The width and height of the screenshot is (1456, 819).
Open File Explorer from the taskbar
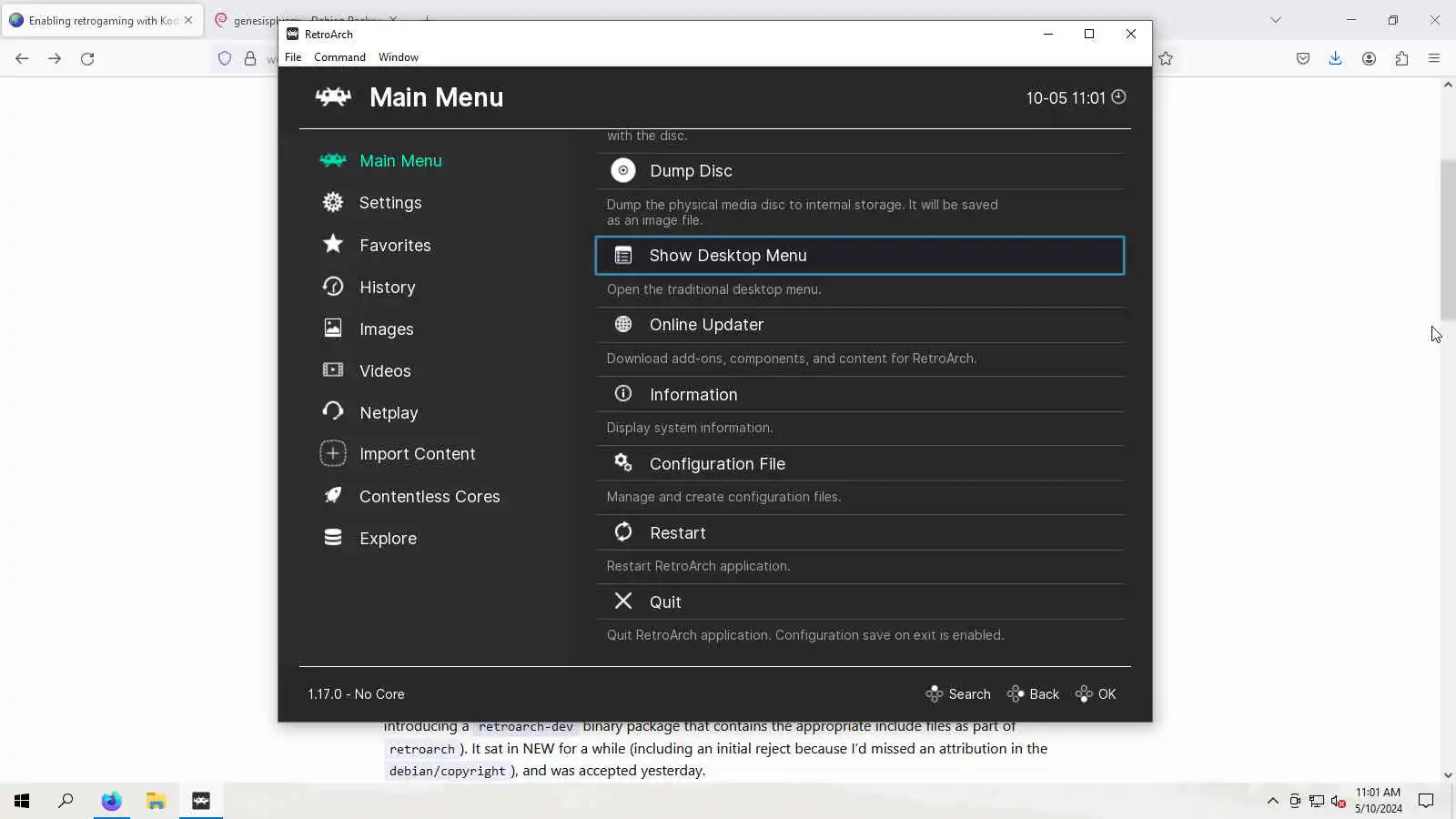point(156,801)
